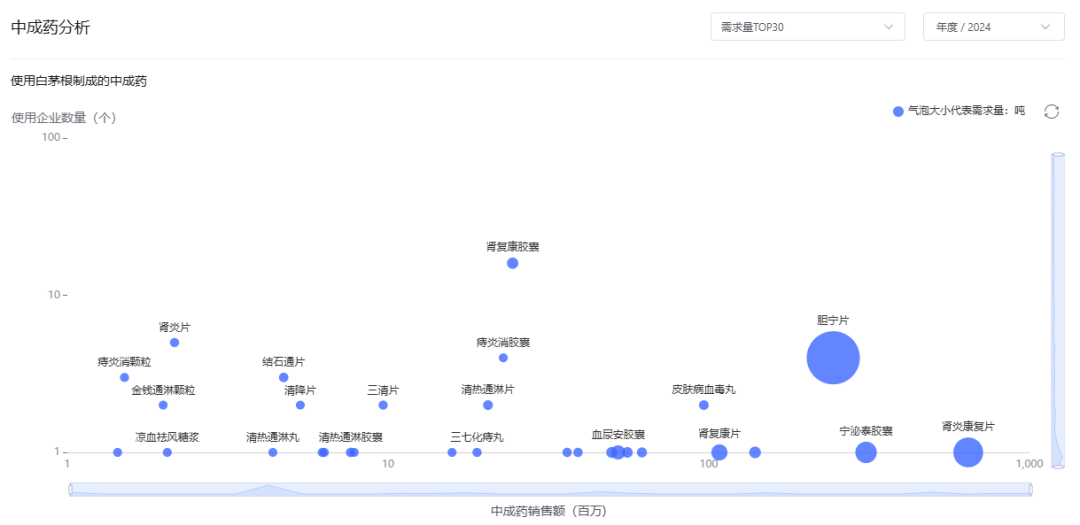Click the 三七化痔丸 data point

[477, 453]
